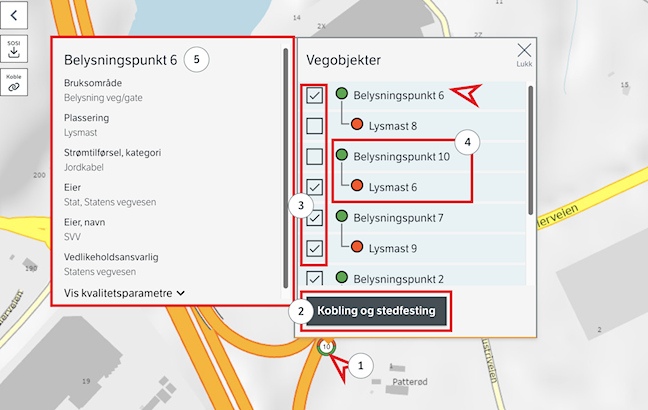Screen dimensions: 648x410
Task: Uncheck the Lysmast 6 checkbox
Action: [314, 187]
